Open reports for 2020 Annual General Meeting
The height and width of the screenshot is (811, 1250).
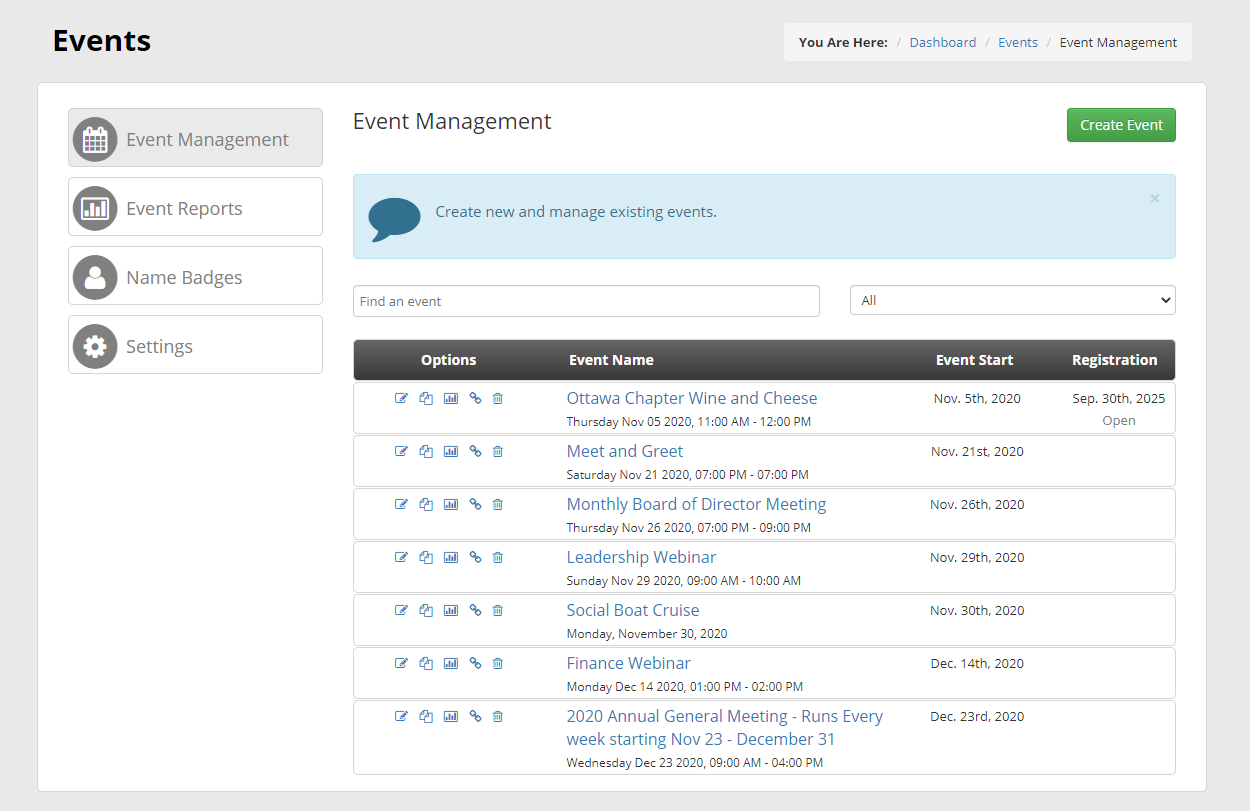(451, 716)
